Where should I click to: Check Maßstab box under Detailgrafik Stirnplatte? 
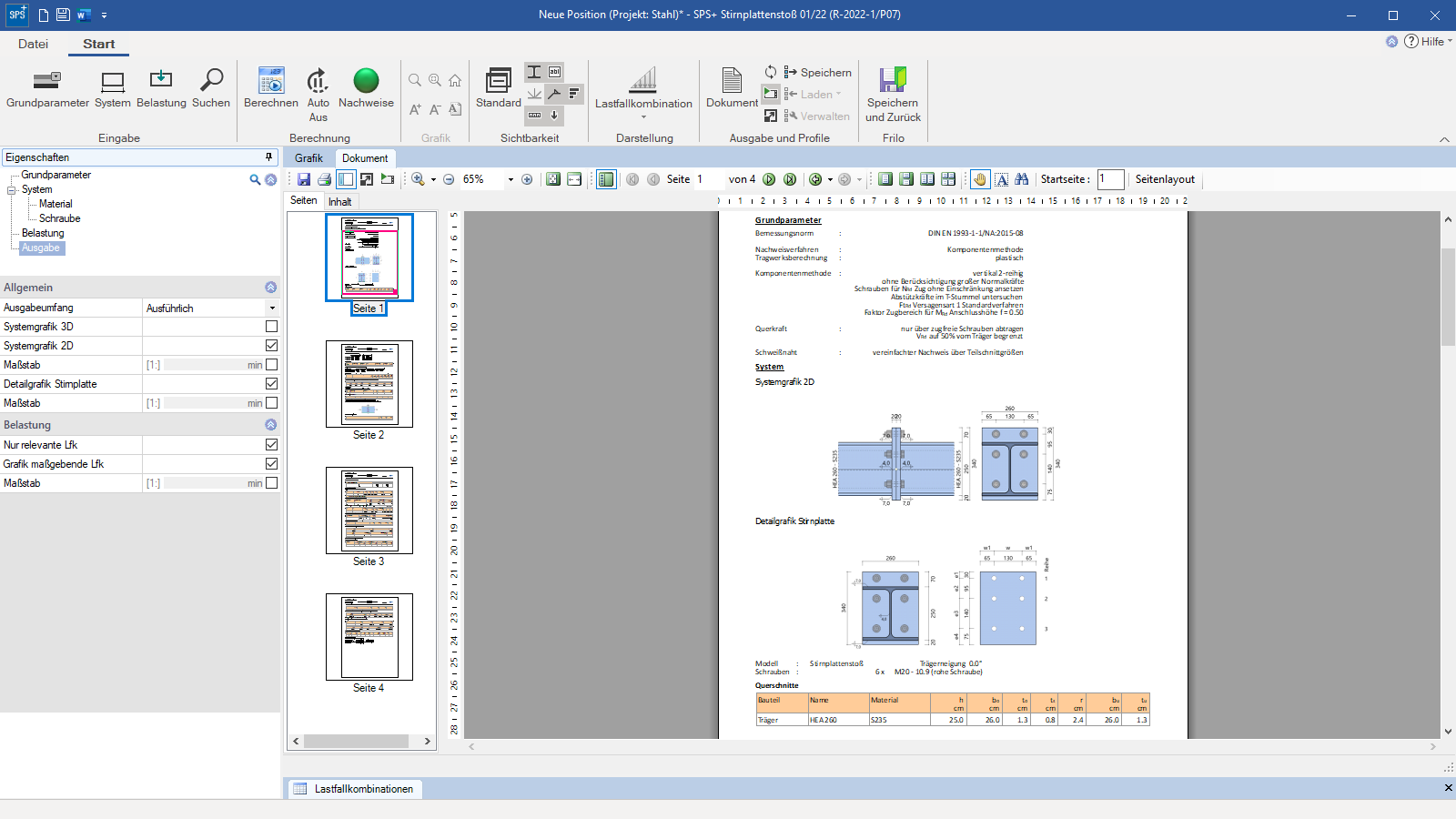click(x=271, y=403)
